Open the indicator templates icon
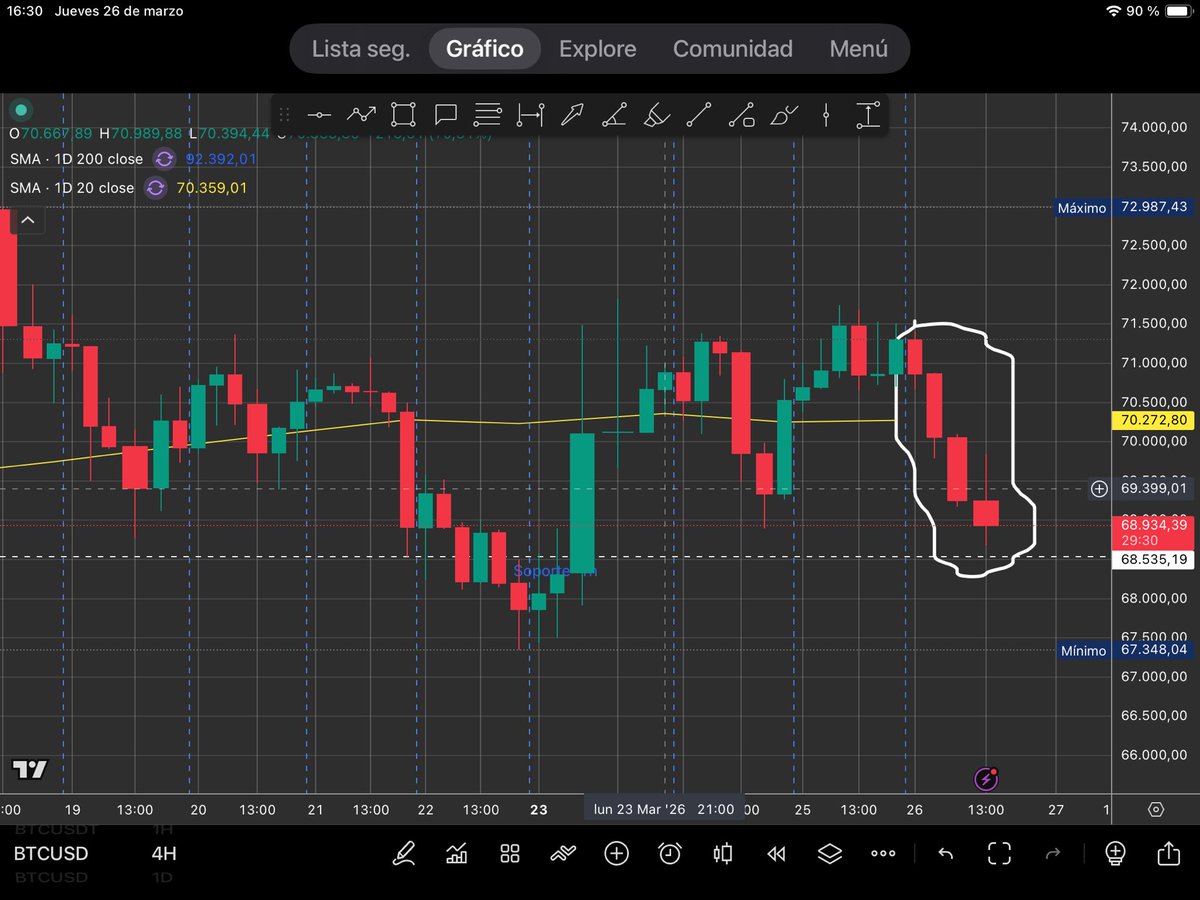 pos(563,853)
